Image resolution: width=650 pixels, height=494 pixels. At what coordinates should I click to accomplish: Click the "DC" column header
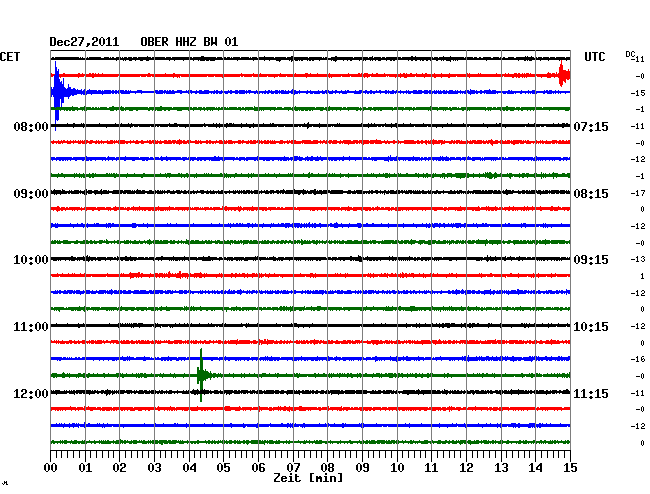(x=630, y=54)
